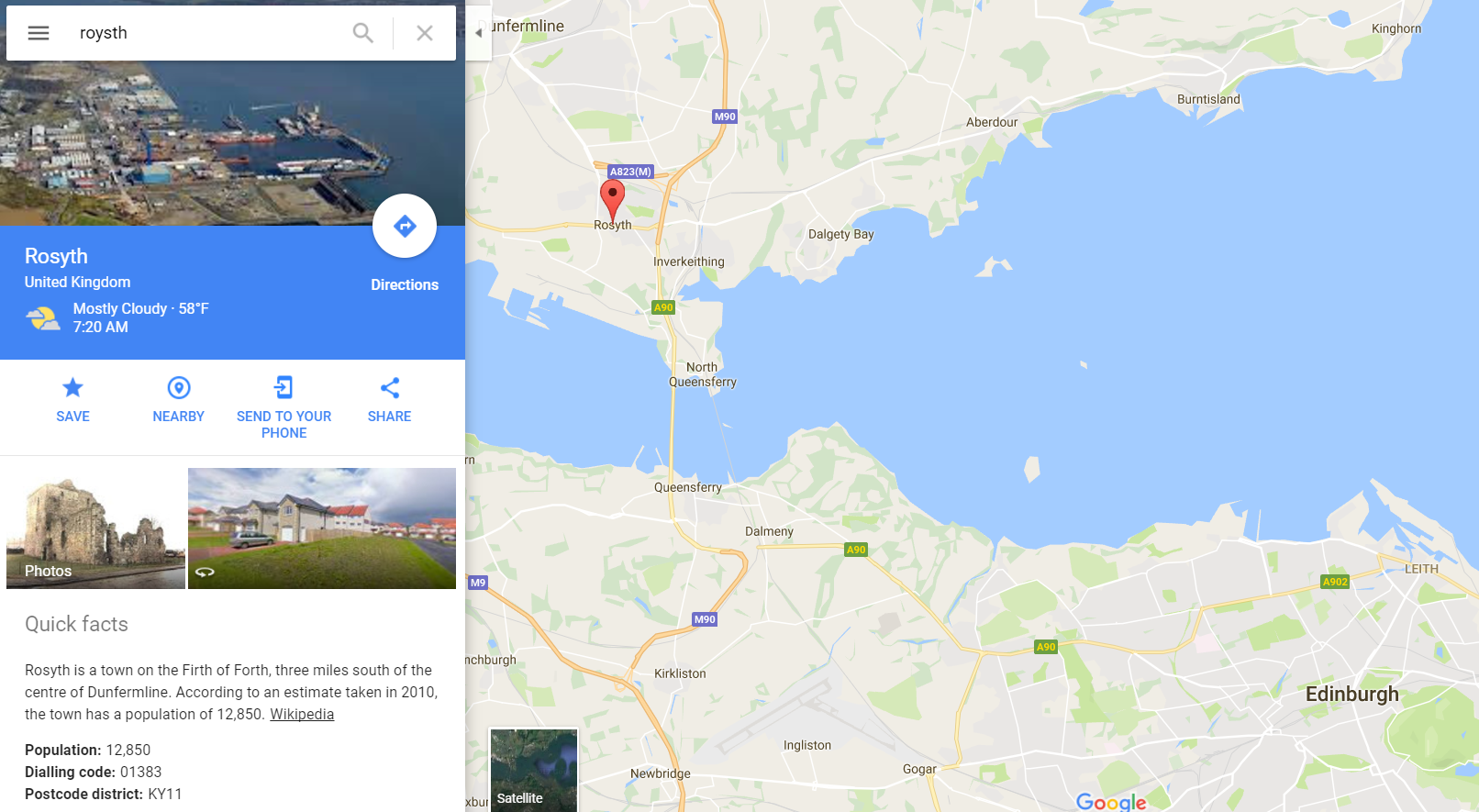Image resolution: width=1479 pixels, height=812 pixels.
Task: Find places Nearby Rosyth
Action: point(179,399)
